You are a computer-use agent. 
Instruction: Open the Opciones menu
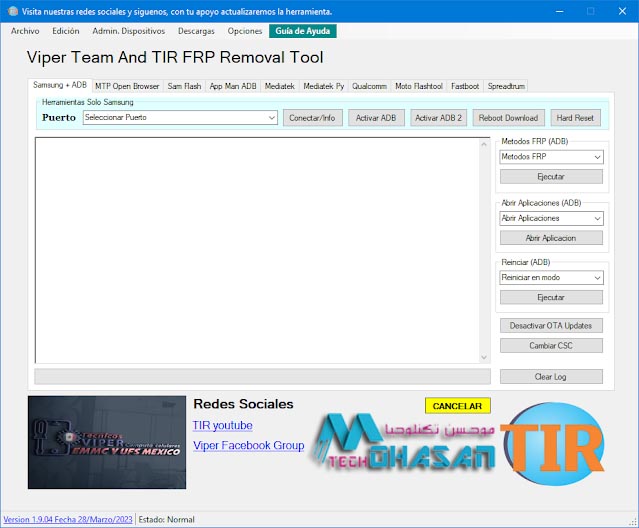[x=245, y=31]
